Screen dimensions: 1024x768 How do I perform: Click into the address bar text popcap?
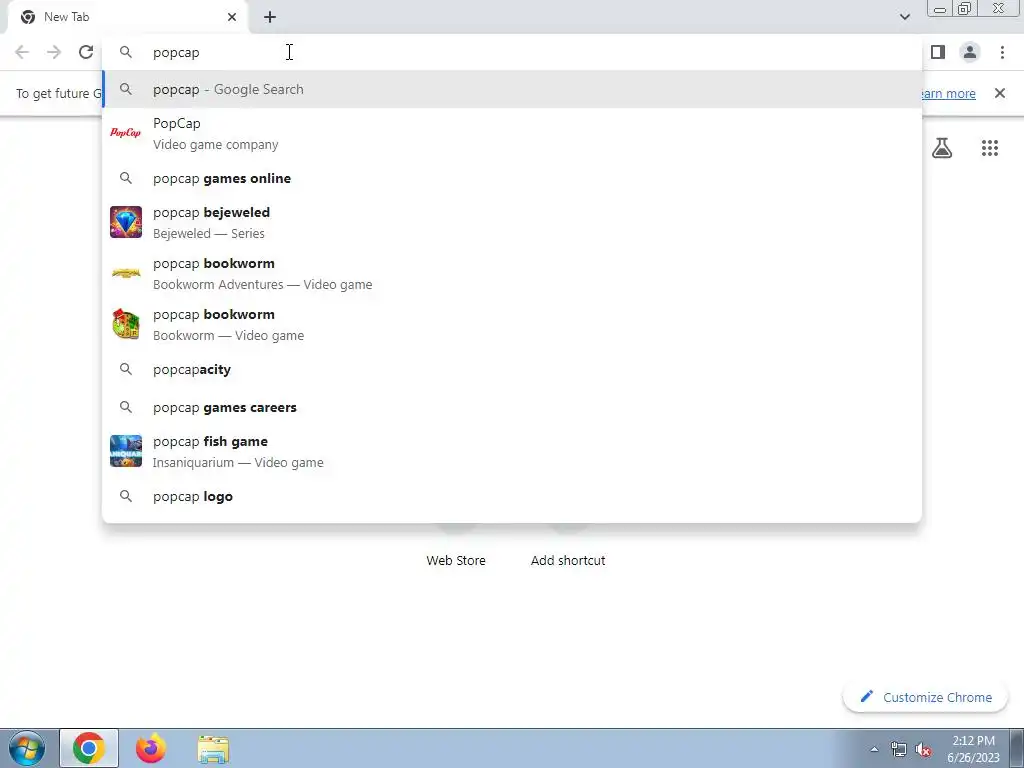click(176, 53)
